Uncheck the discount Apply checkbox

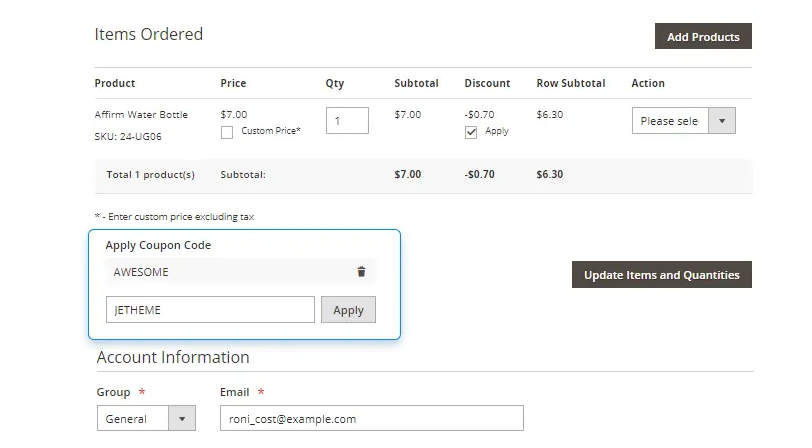coord(471,133)
